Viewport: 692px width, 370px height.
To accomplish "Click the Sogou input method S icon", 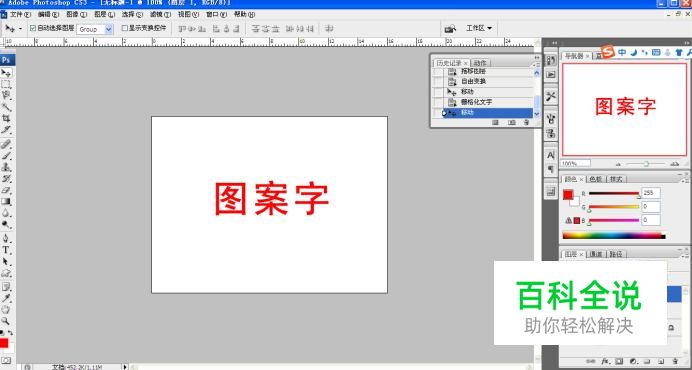I will point(609,52).
